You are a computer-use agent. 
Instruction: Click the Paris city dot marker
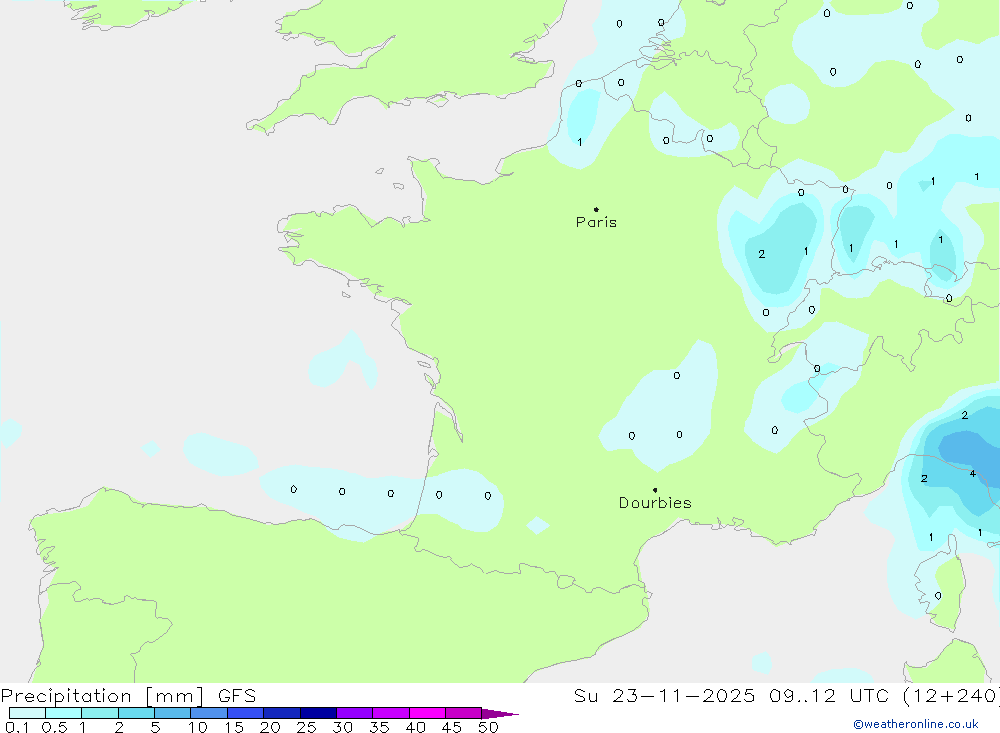[596, 209]
